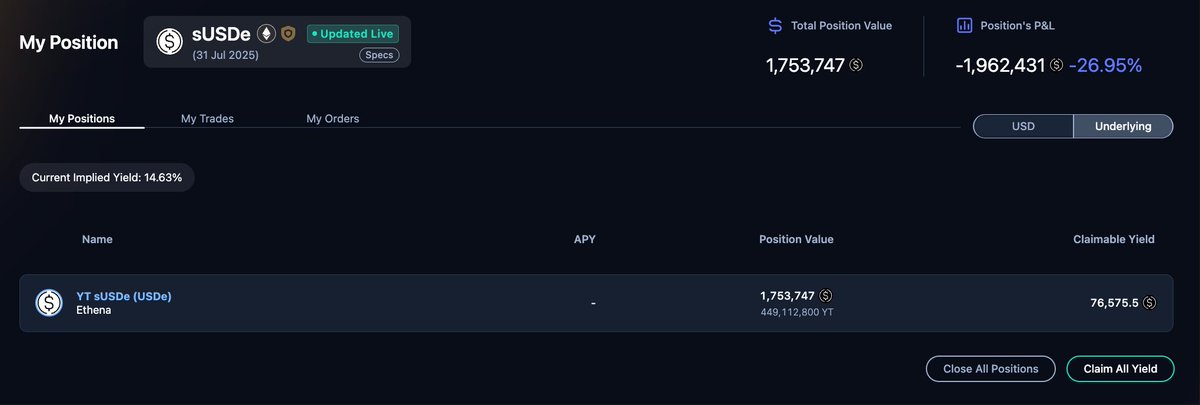This screenshot has width=1200, height=405.
Task: Click the orange shield badge icon
Action: click(x=288, y=33)
